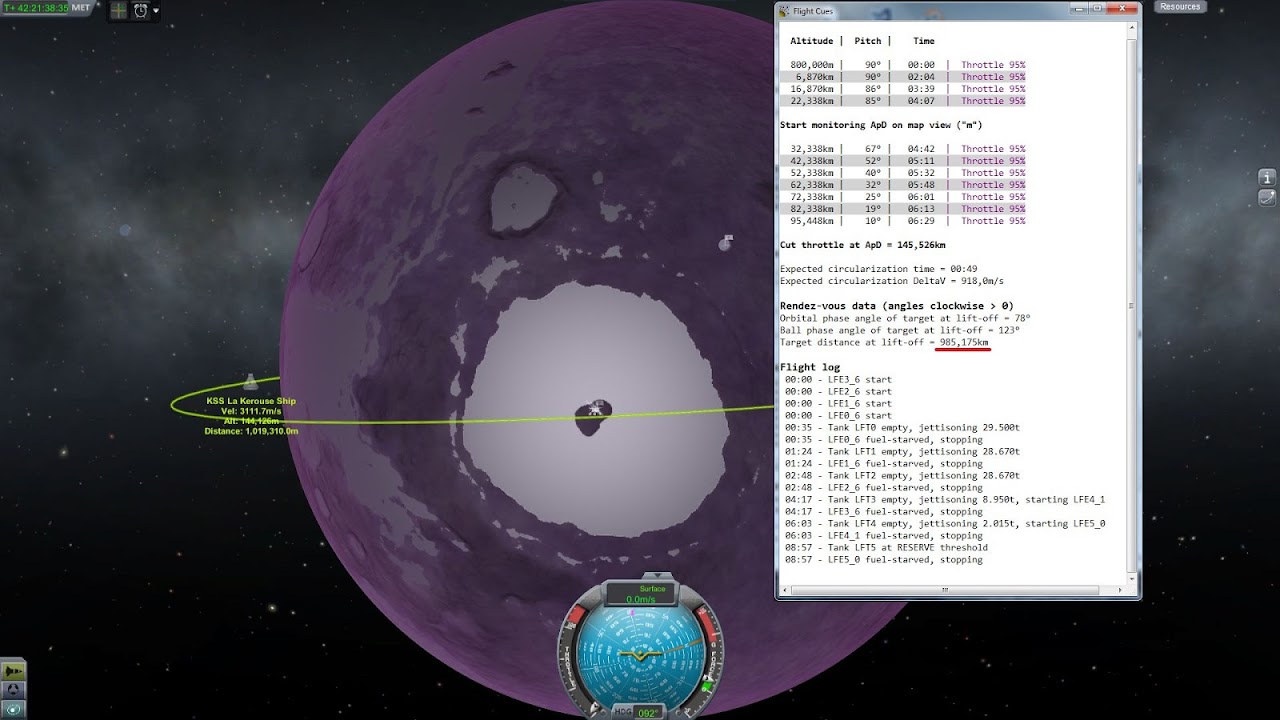Select the KSS La Kerouse Ship label
The height and width of the screenshot is (720, 1280).
click(251, 401)
